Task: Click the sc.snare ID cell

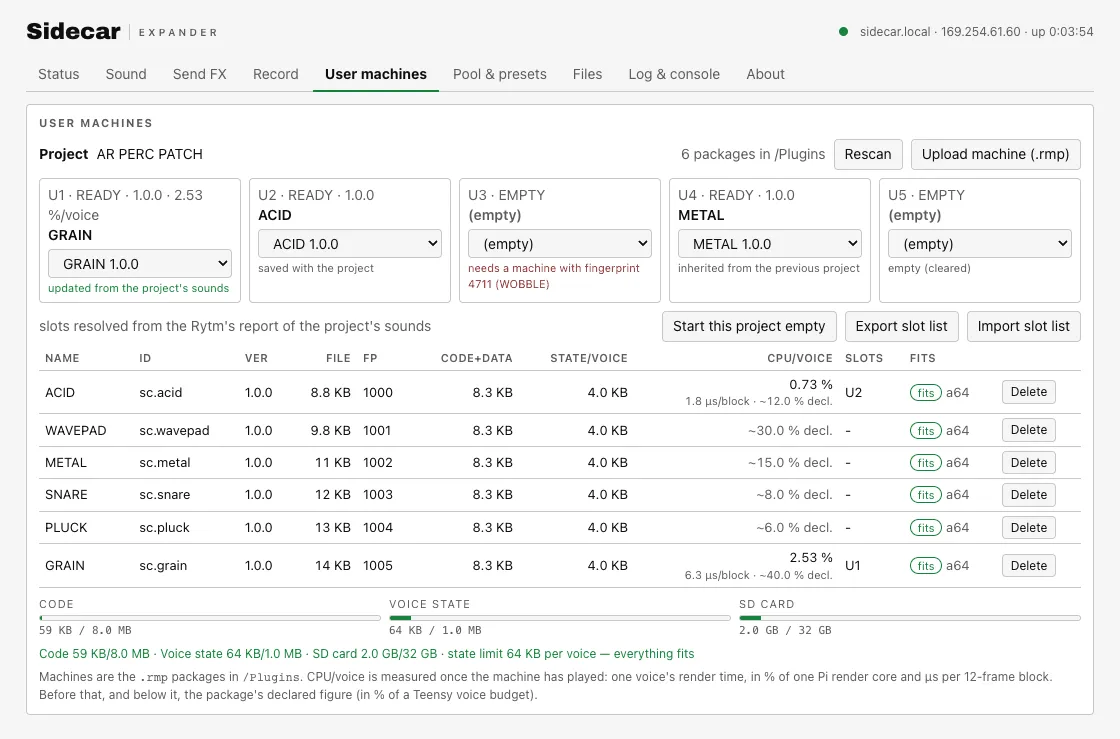Action: pyautogui.click(x=164, y=495)
